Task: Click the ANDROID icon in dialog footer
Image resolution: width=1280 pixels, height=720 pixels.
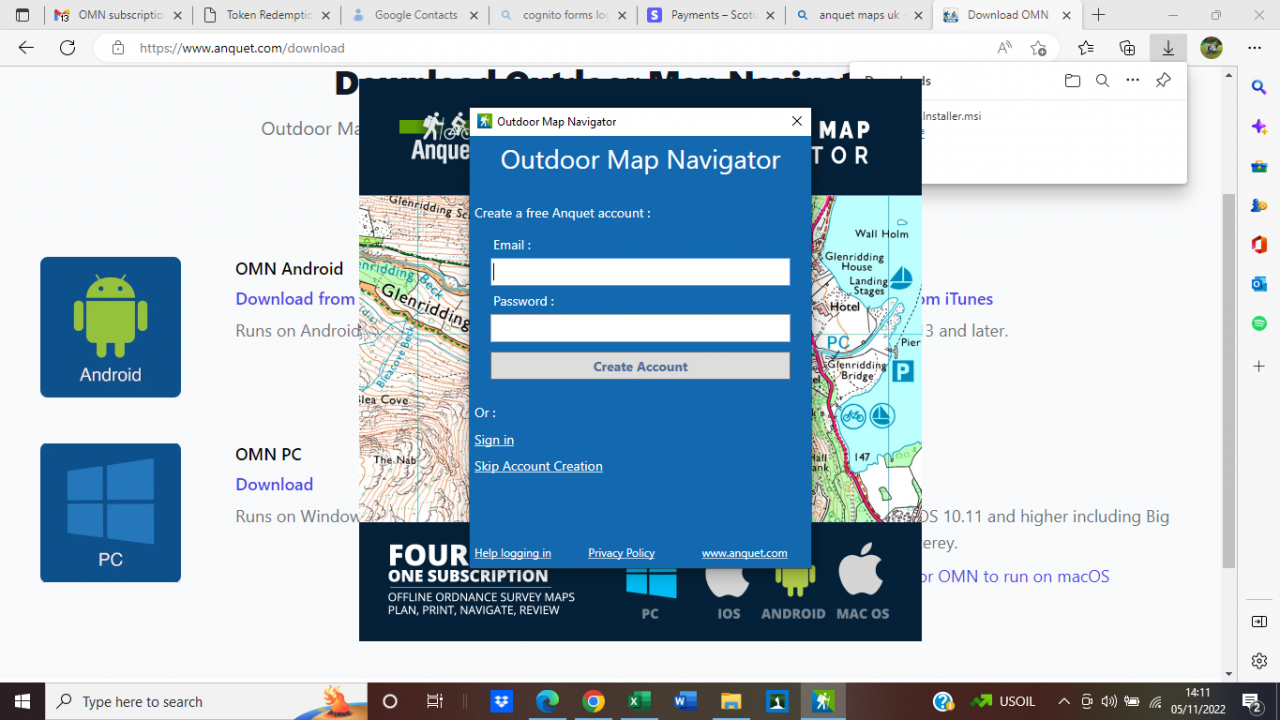Action: [x=792, y=580]
